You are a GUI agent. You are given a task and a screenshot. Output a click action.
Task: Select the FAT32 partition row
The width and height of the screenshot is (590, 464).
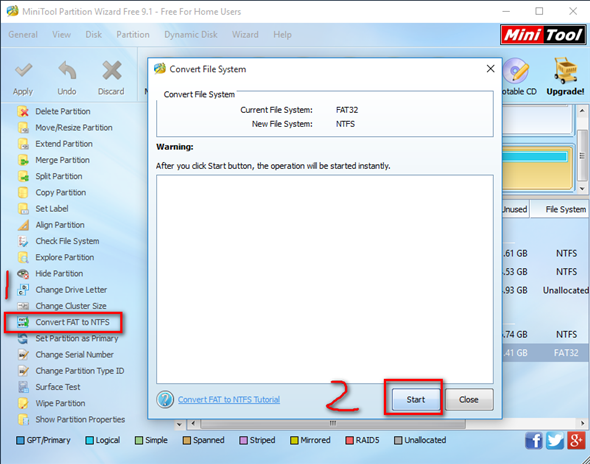click(x=546, y=353)
